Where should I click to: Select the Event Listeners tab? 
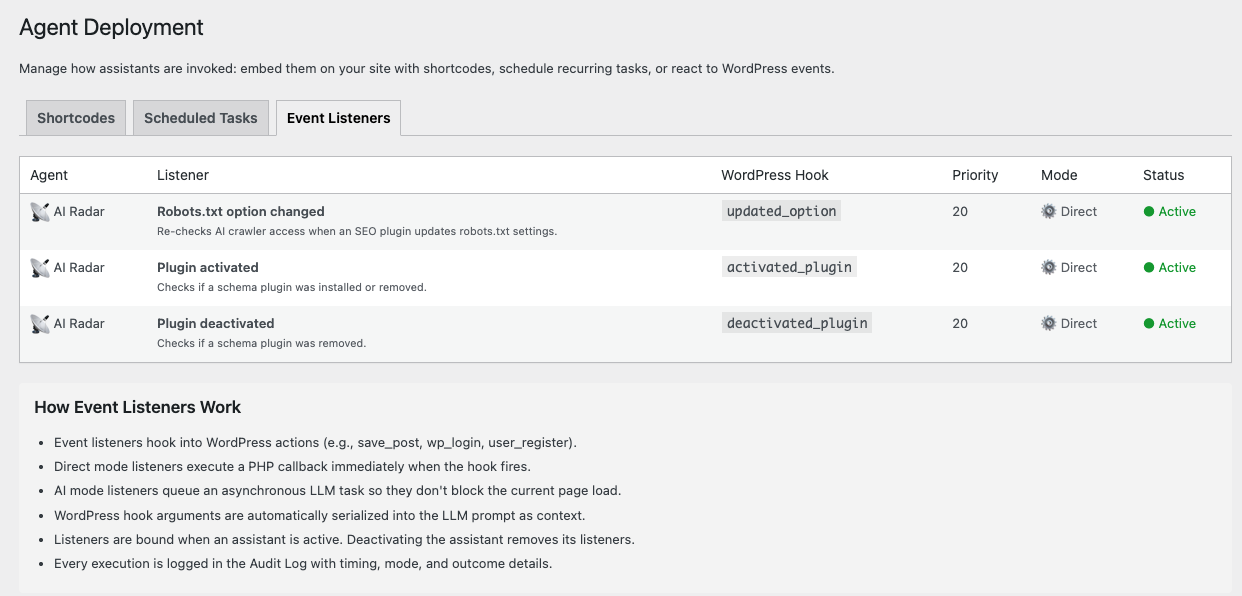(x=338, y=118)
